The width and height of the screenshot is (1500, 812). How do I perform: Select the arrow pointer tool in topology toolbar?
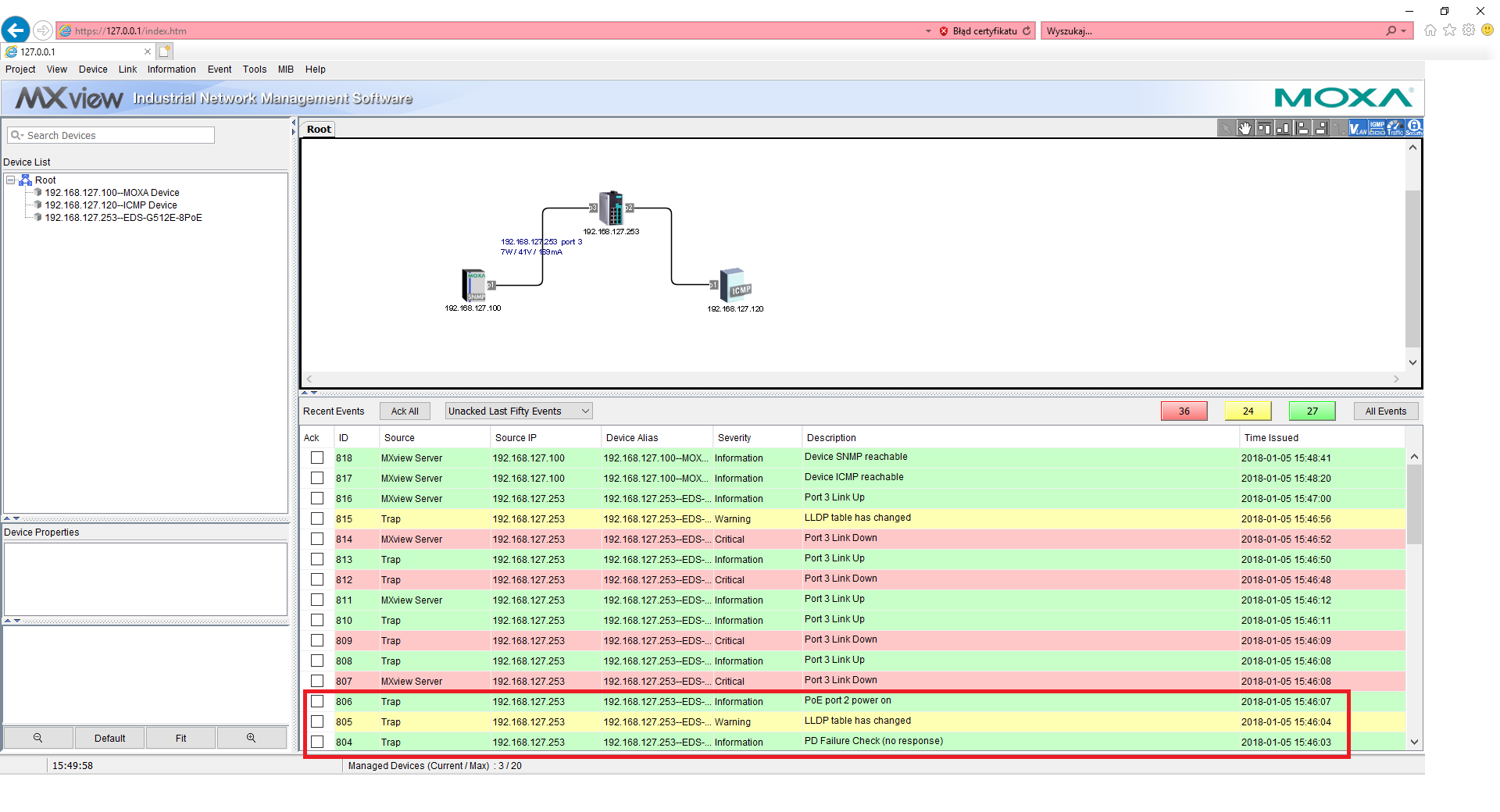click(x=1227, y=128)
